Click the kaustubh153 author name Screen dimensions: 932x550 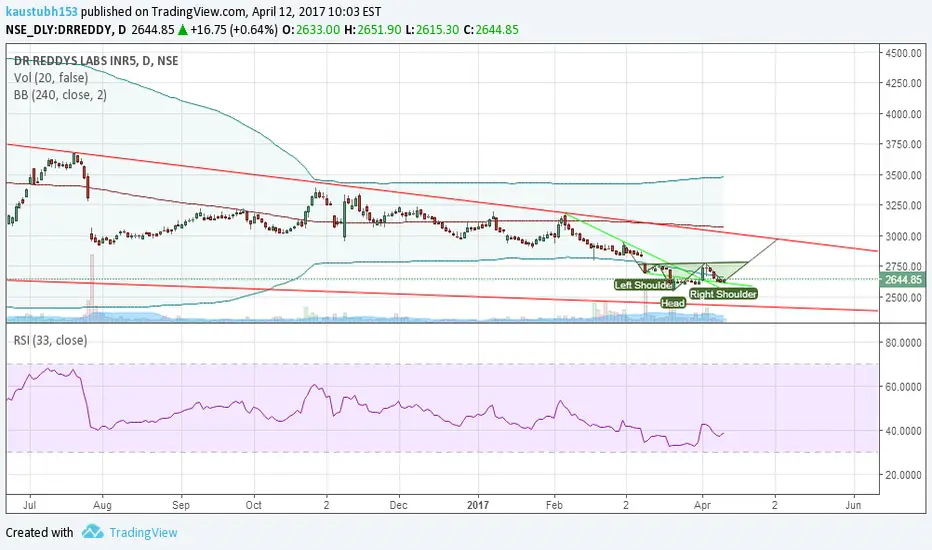point(42,11)
